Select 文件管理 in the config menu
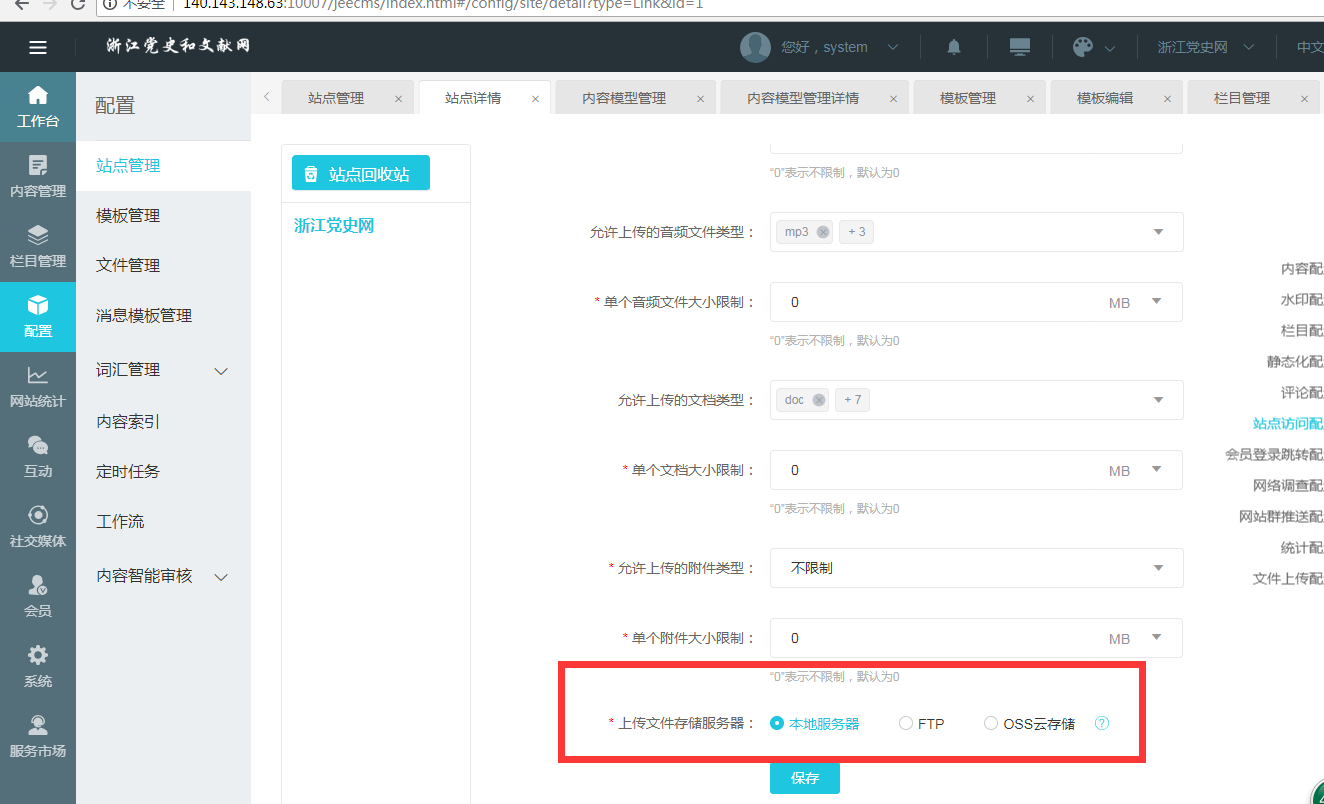 [x=128, y=265]
